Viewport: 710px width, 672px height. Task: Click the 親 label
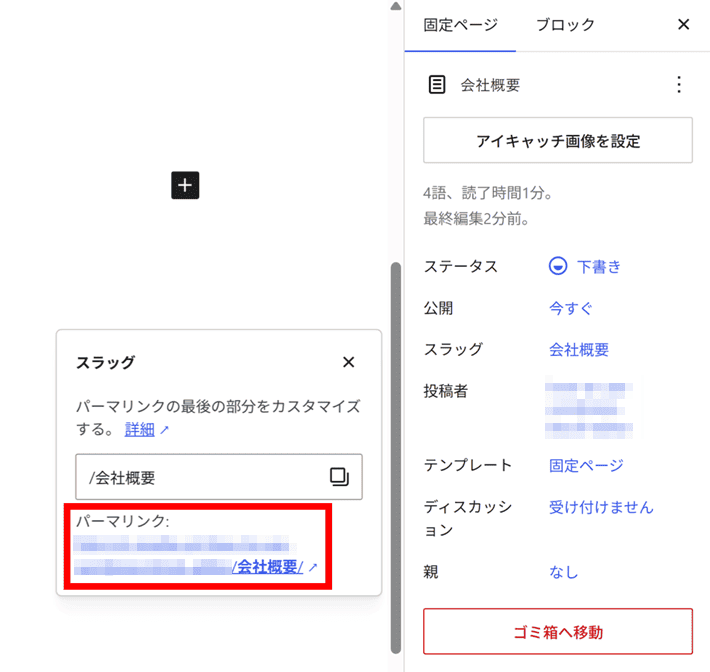click(431, 572)
